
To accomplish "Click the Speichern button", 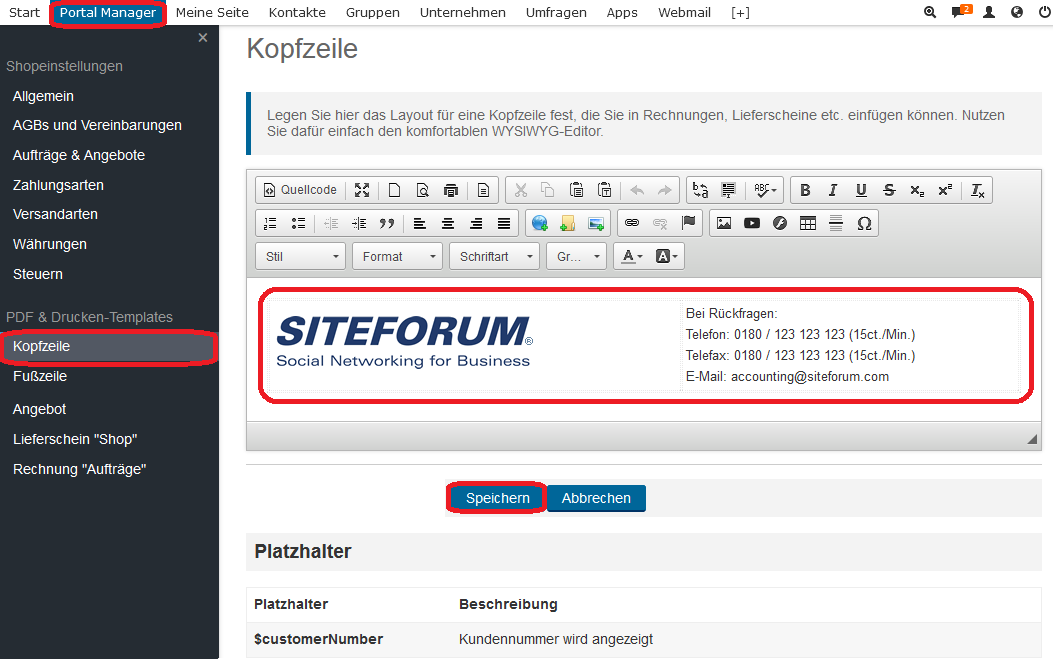I will 498,498.
